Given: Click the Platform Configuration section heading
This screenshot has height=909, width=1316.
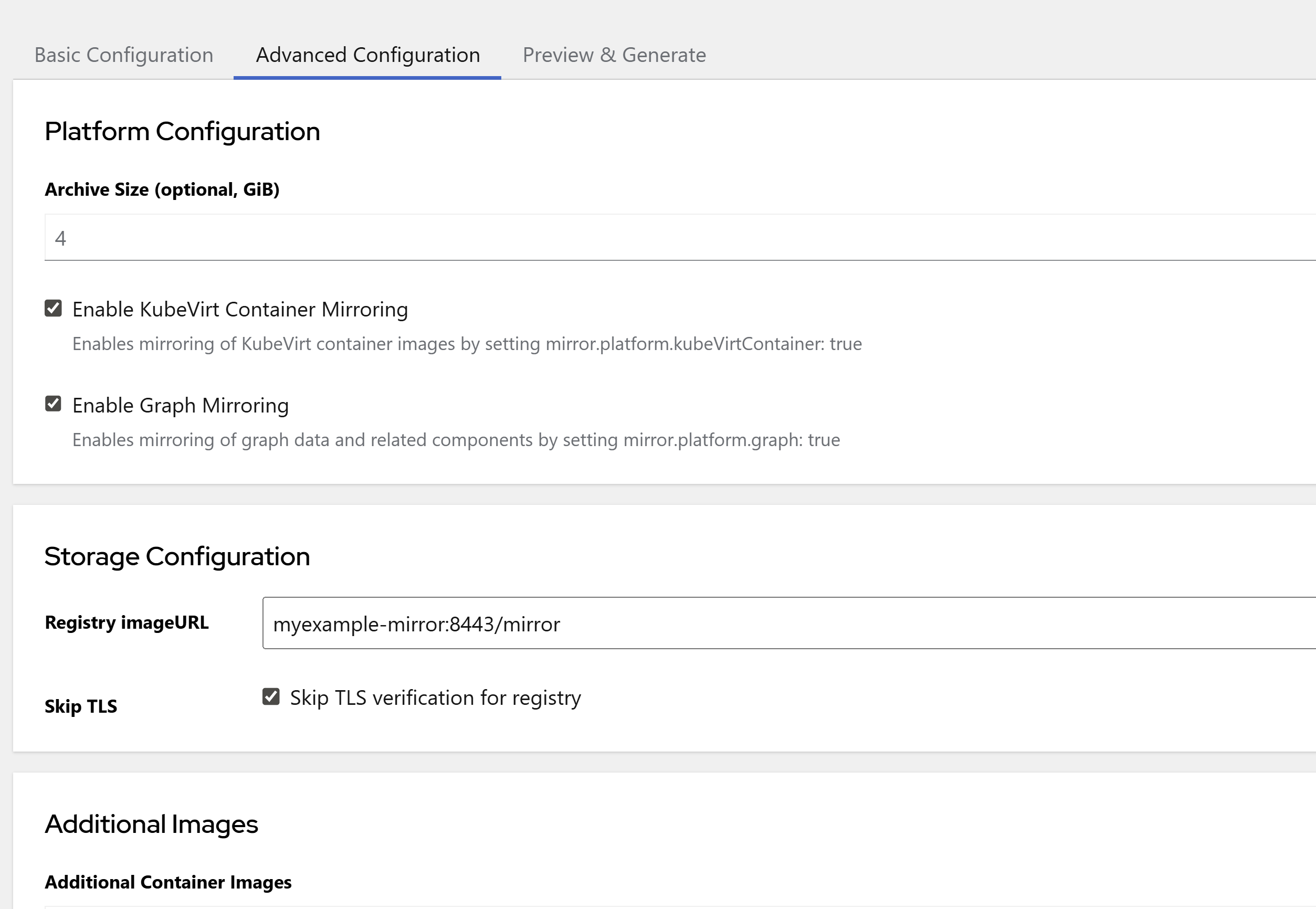Looking at the screenshot, I should (x=183, y=131).
